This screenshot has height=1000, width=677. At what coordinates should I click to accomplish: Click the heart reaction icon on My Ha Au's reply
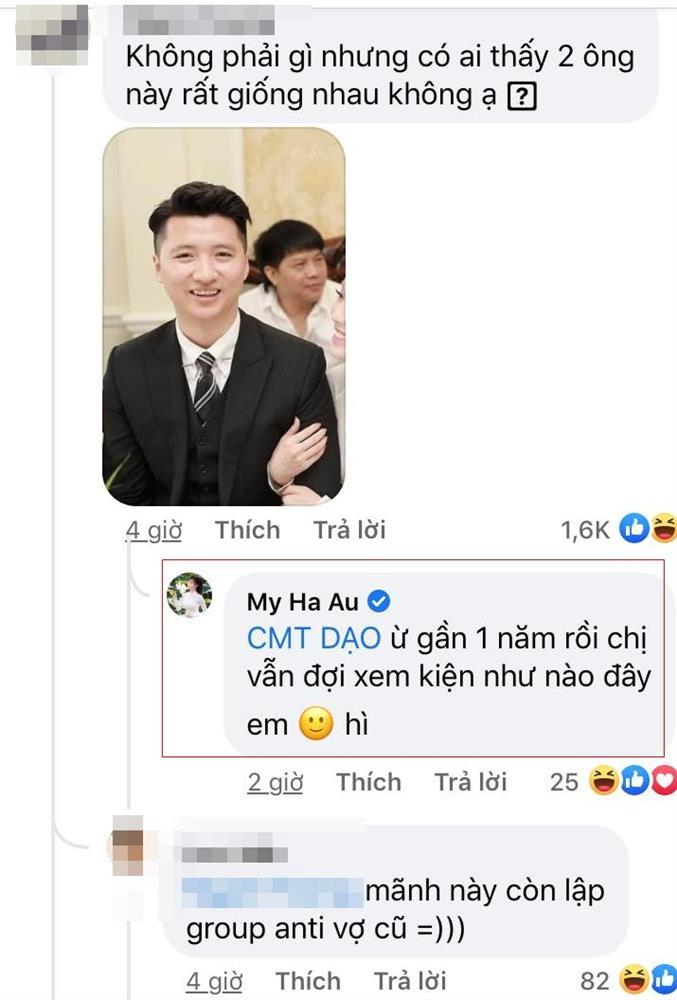[x=664, y=781]
